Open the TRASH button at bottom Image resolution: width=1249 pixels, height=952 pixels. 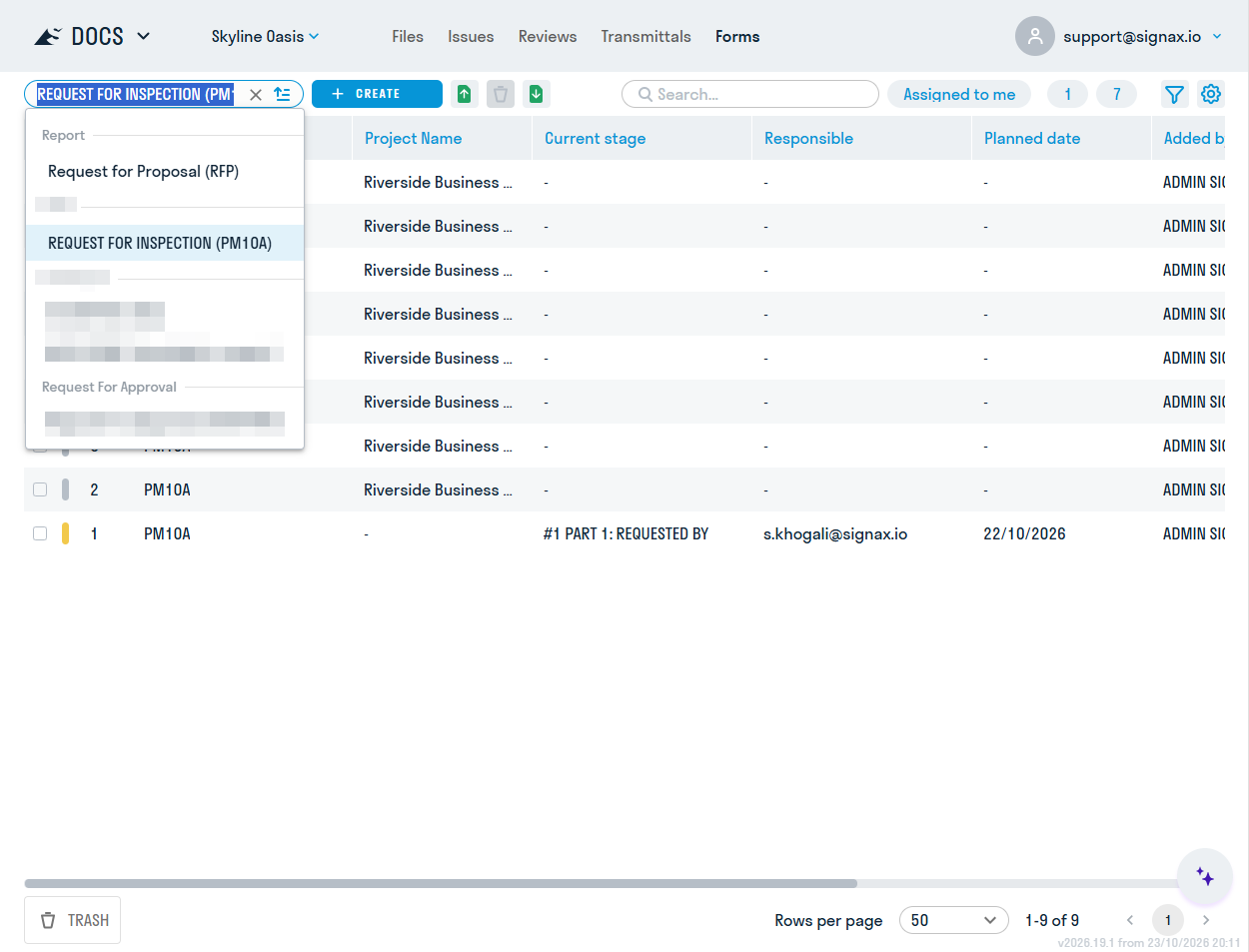73,920
